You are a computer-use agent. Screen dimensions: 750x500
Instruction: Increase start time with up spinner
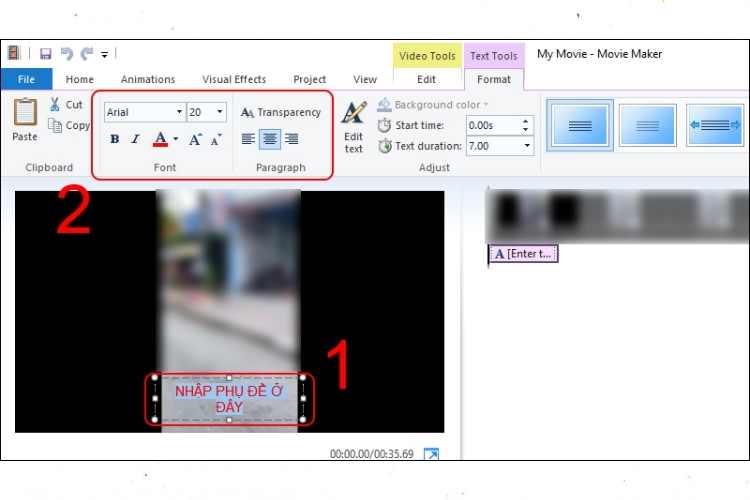[x=526, y=121]
